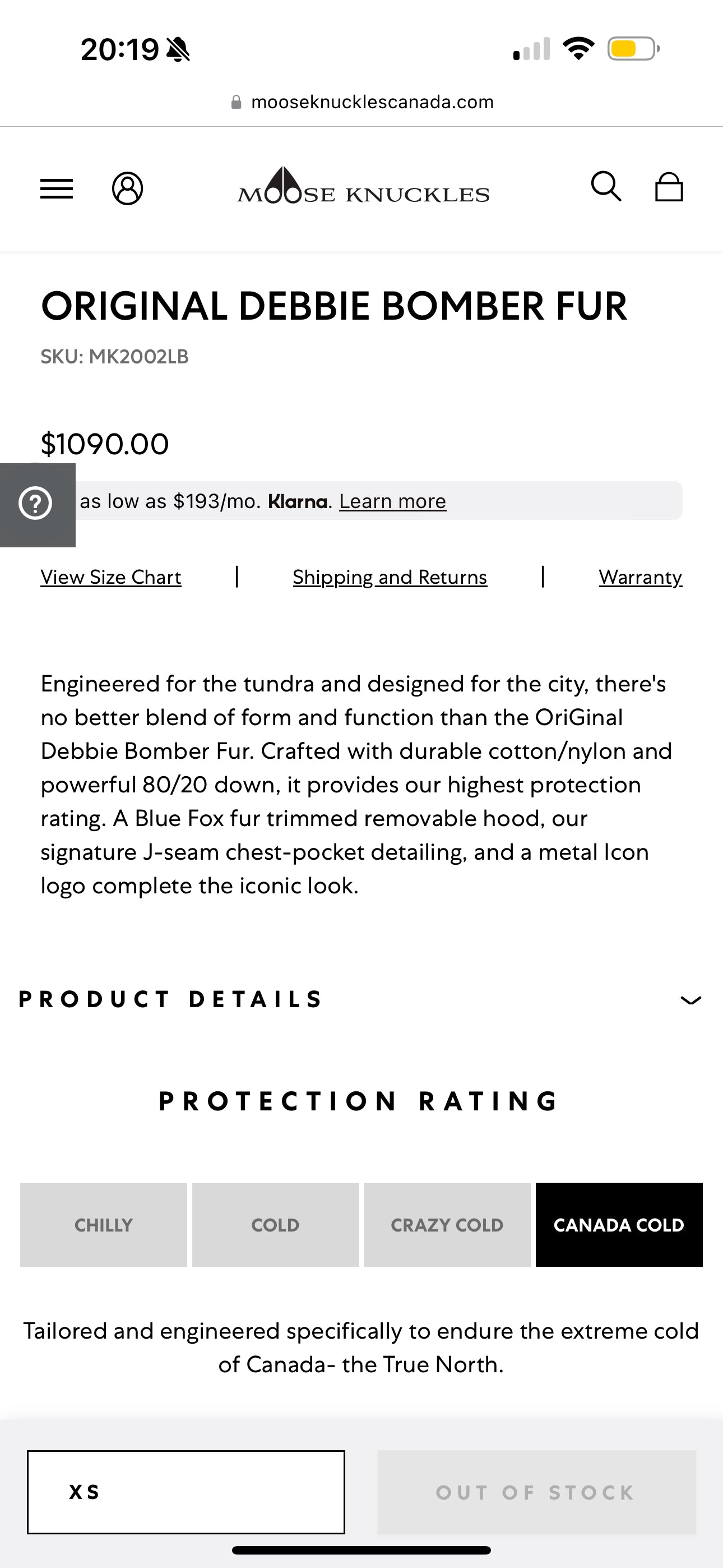Open the Warranty link

click(x=640, y=577)
